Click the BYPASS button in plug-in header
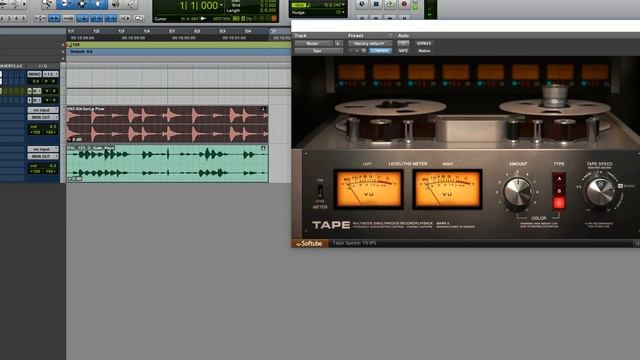 pos(424,43)
